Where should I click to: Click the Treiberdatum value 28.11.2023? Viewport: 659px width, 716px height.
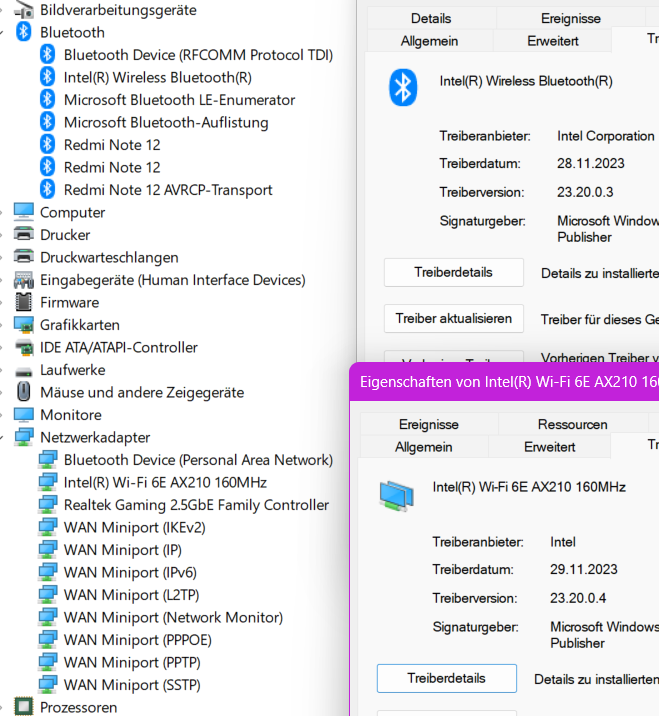click(x=590, y=163)
